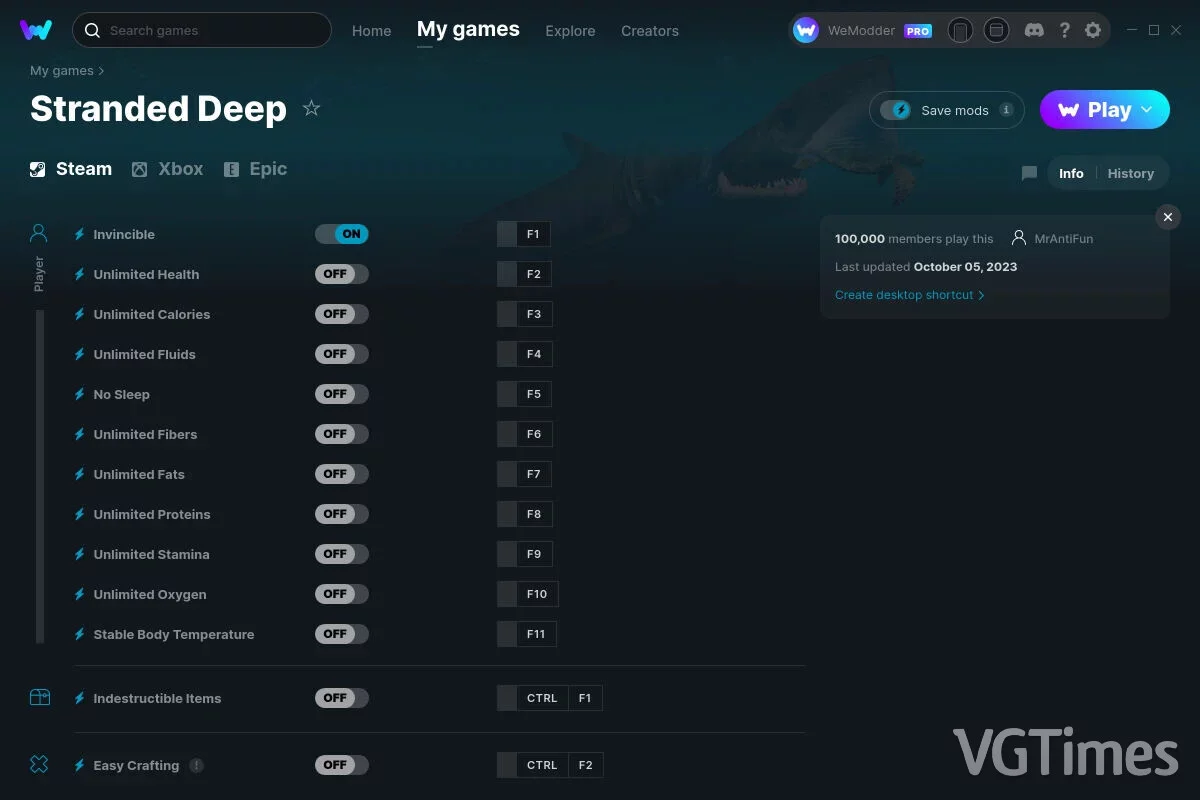Select the inventory chest category icon
Screen dimensions: 1200x800
pos(39,698)
